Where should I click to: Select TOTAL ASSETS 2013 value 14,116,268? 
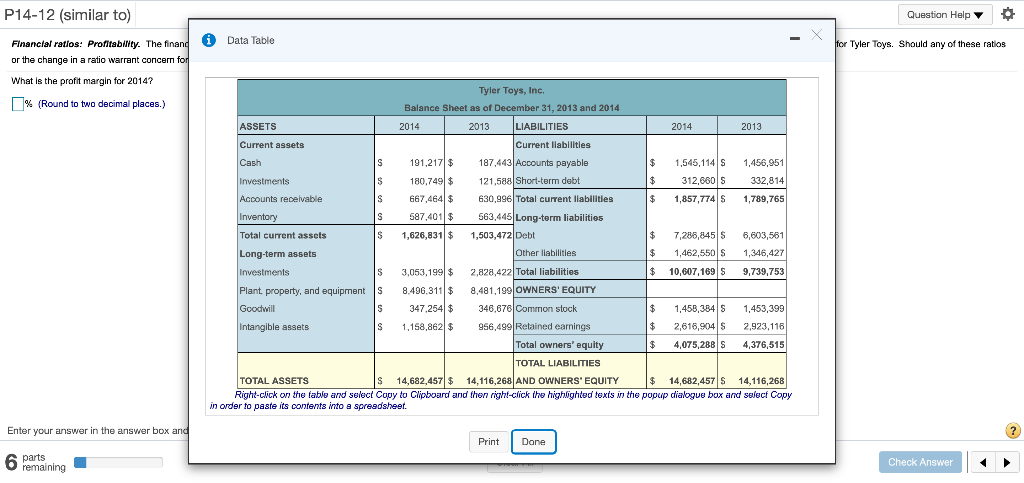[488, 381]
